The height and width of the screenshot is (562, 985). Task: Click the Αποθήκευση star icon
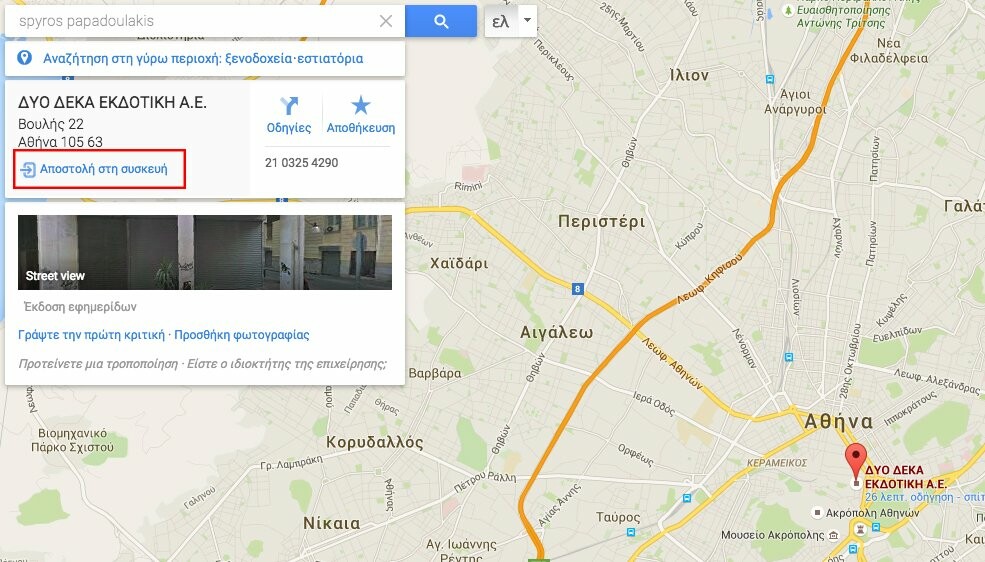[361, 105]
